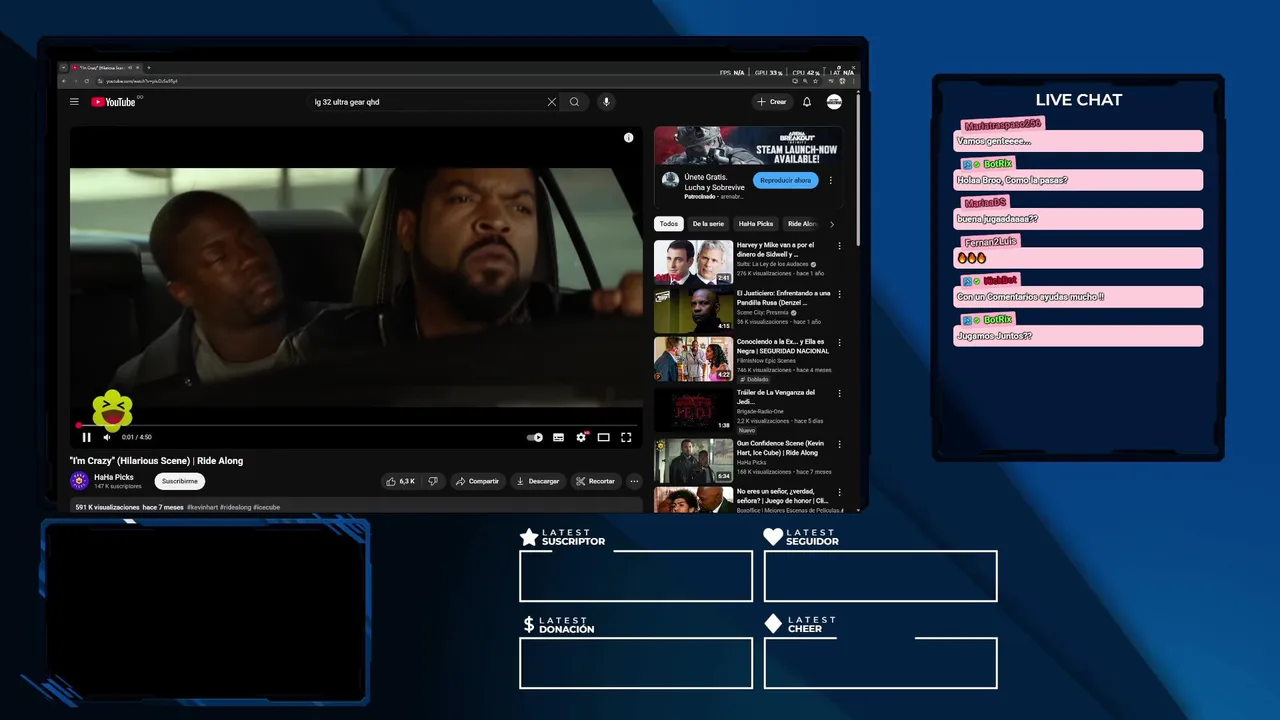The image size is (1280, 720).
Task: Open No eres un señor thumbnail
Action: pos(693,500)
